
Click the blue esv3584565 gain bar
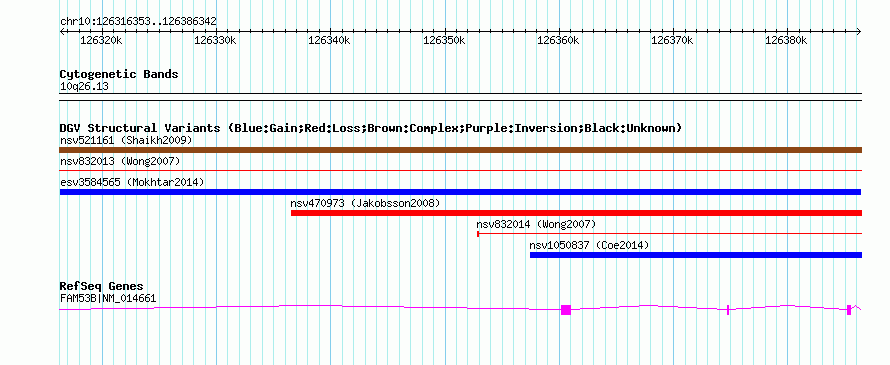click(460, 192)
